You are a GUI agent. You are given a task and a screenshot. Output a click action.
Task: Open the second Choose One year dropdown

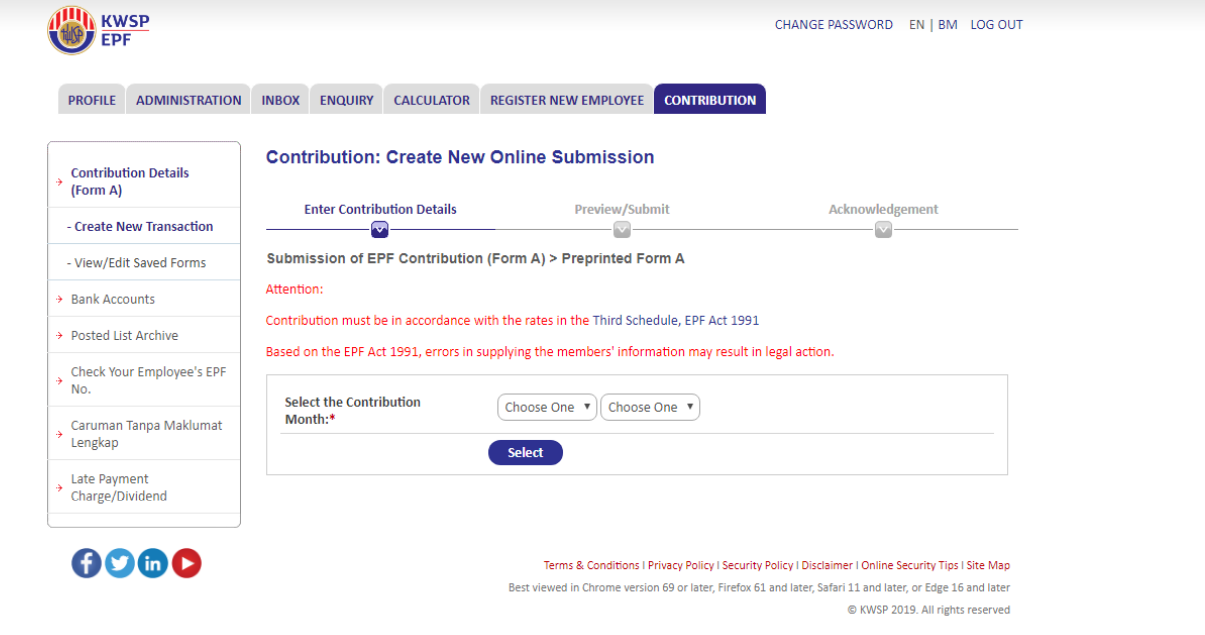pyautogui.click(x=650, y=407)
